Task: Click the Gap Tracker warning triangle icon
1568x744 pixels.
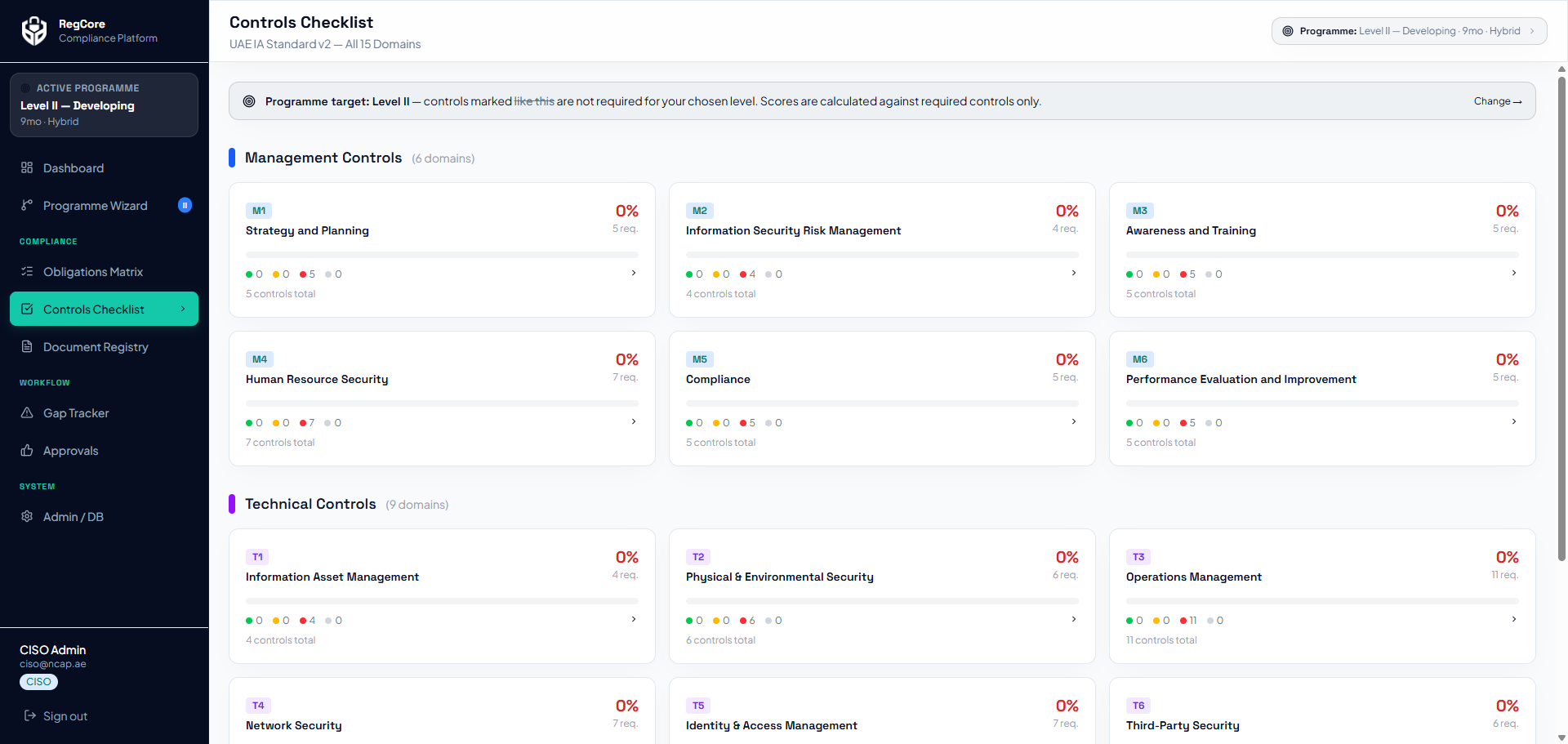Action: (27, 412)
